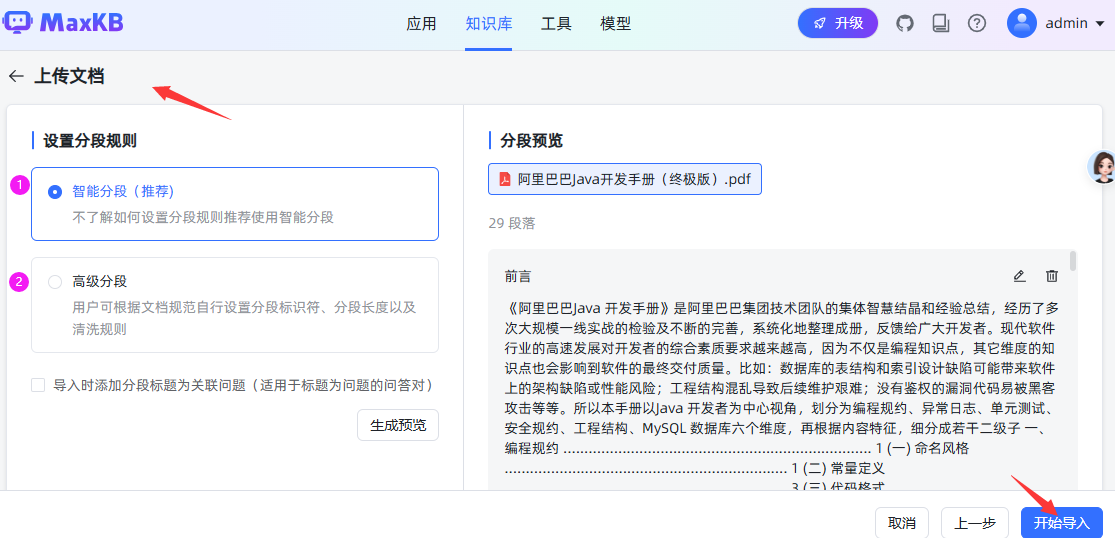Click the admin user avatar

[x=1022, y=23]
